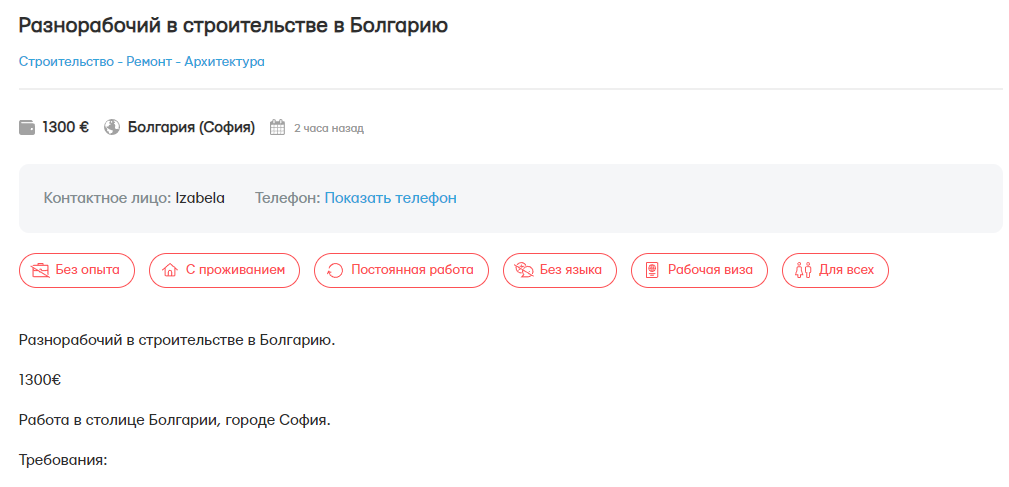This screenshot has width=1009, height=487.
Task: Click the passport icon in 'Рабочая виза' tag
Action: coord(652,270)
